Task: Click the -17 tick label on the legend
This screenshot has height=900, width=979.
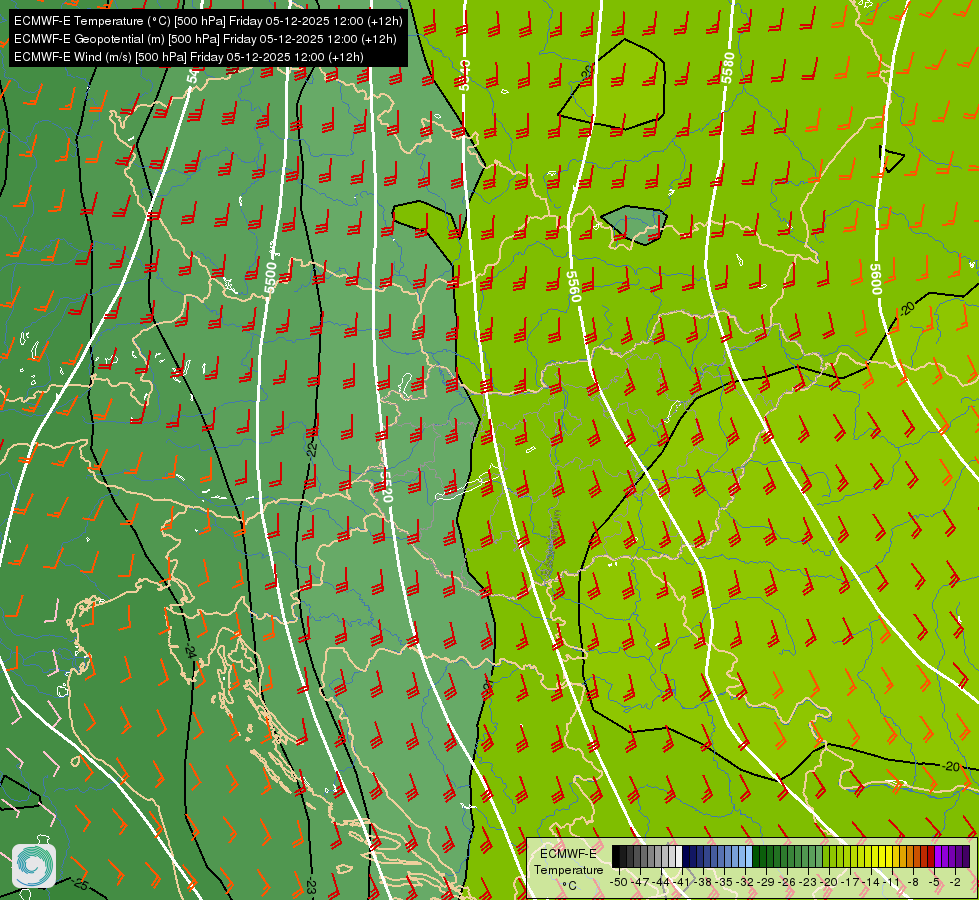Action: [x=850, y=882]
